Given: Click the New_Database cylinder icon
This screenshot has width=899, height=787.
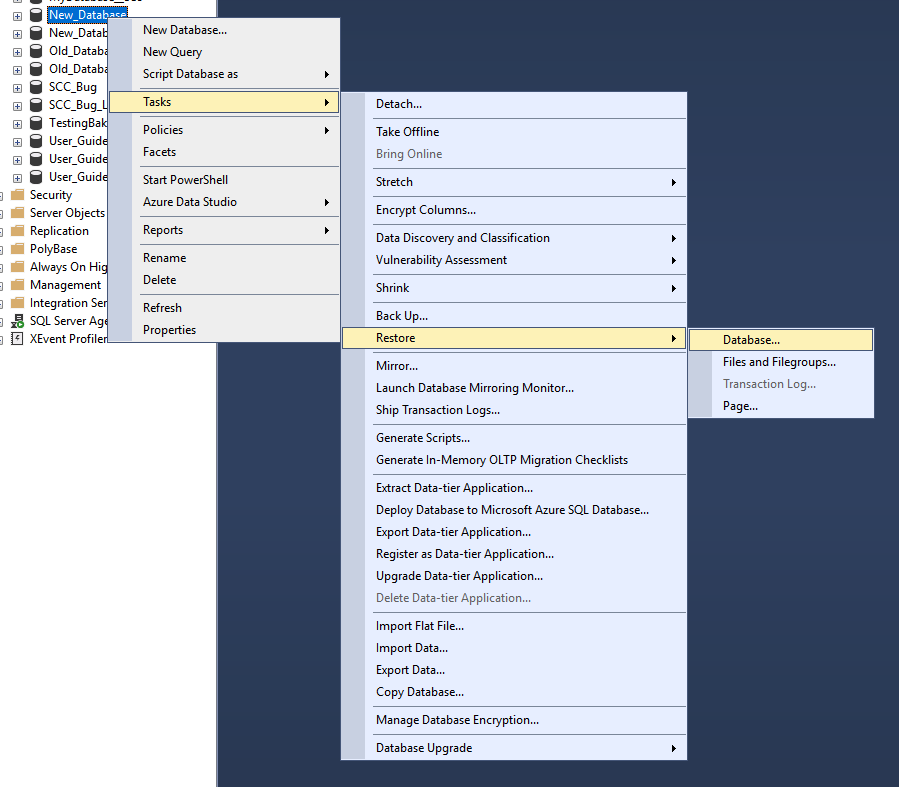Looking at the screenshot, I should (34, 15).
